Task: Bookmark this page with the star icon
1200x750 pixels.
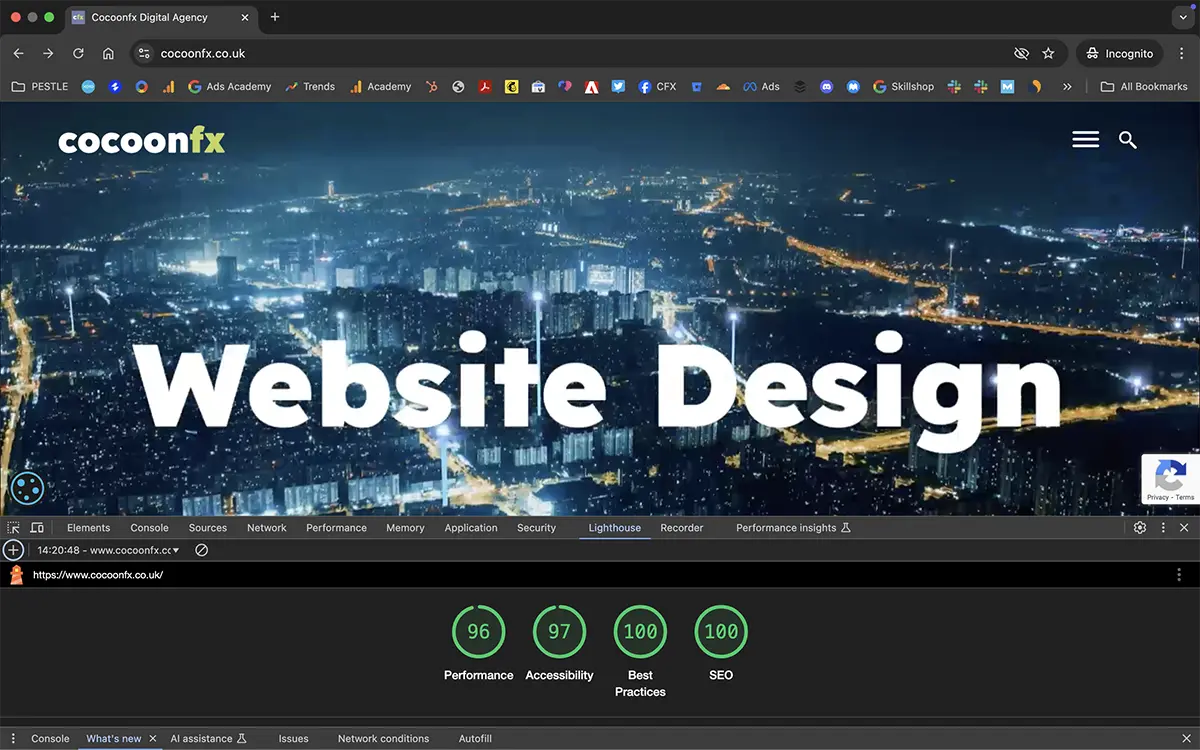Action: [1048, 54]
